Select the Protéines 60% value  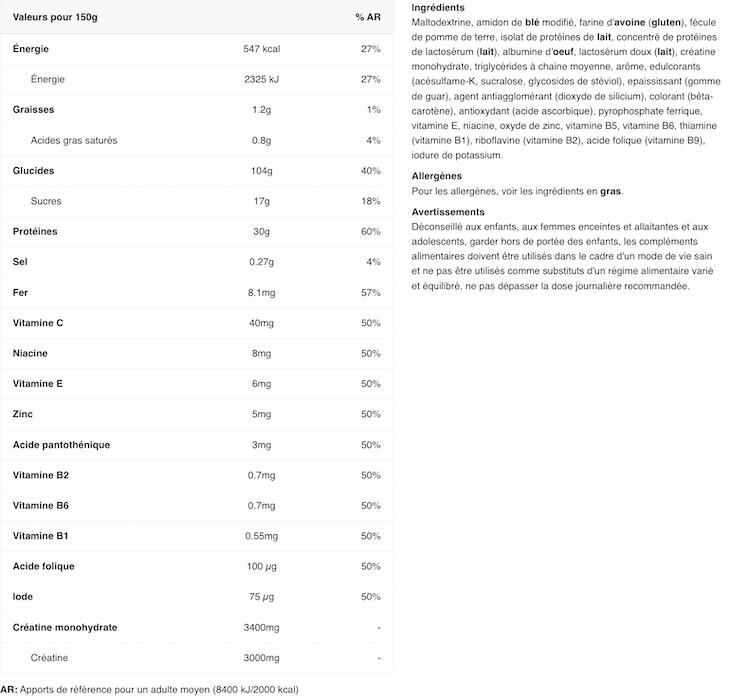[x=371, y=231]
